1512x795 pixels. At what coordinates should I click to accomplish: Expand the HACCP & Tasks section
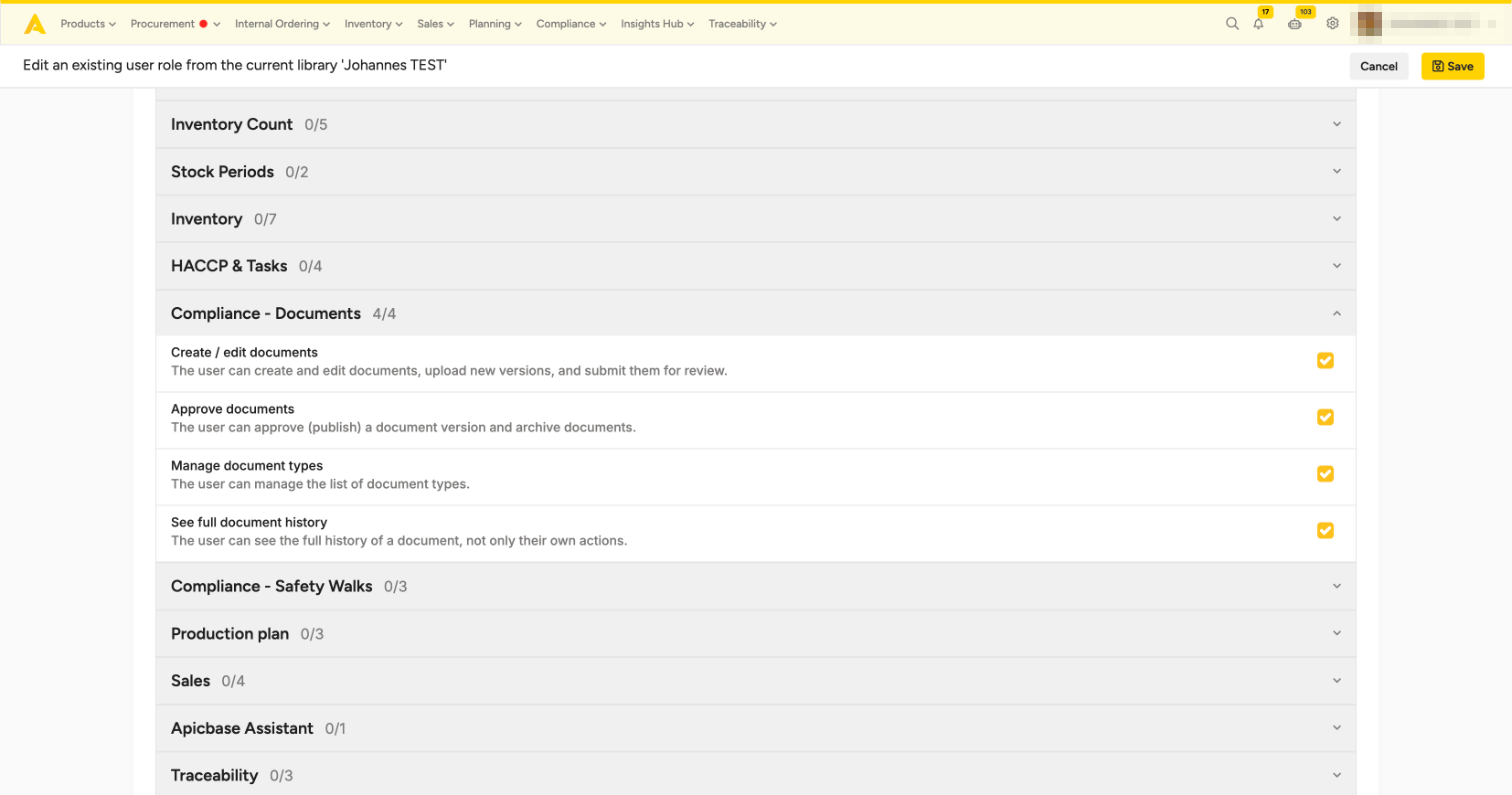tap(756, 266)
